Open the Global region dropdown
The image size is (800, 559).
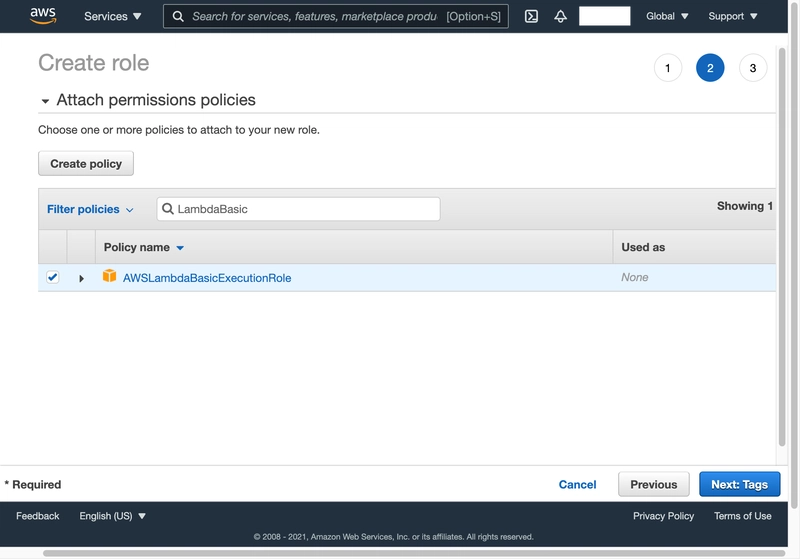click(x=667, y=16)
